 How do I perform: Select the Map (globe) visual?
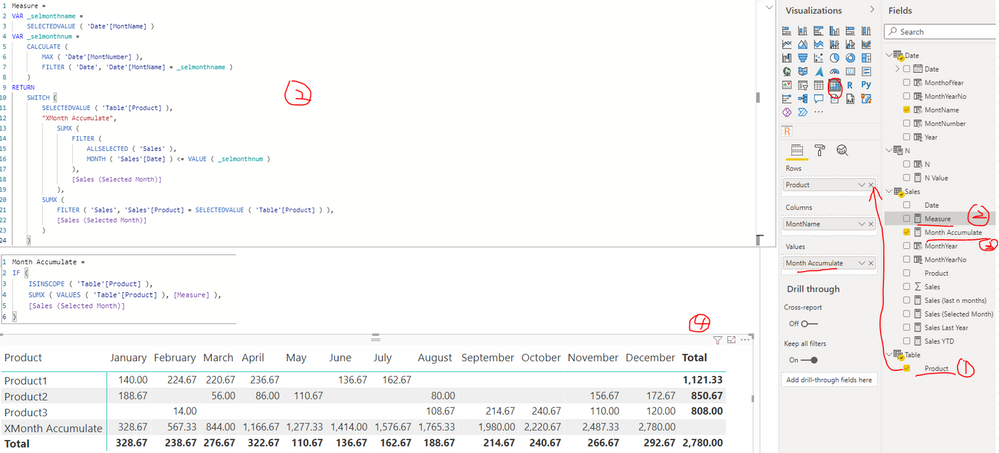point(787,71)
